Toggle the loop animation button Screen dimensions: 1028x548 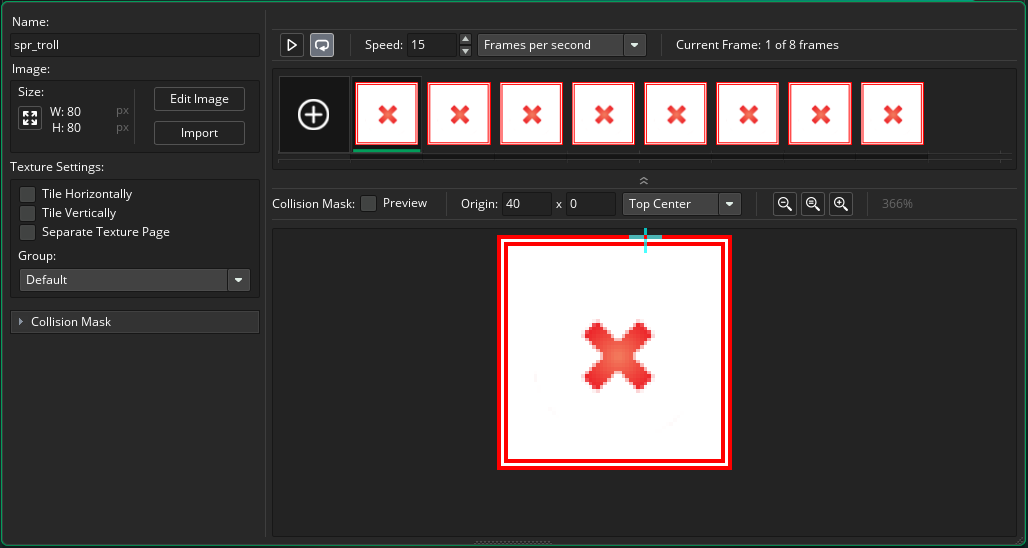tap(322, 45)
